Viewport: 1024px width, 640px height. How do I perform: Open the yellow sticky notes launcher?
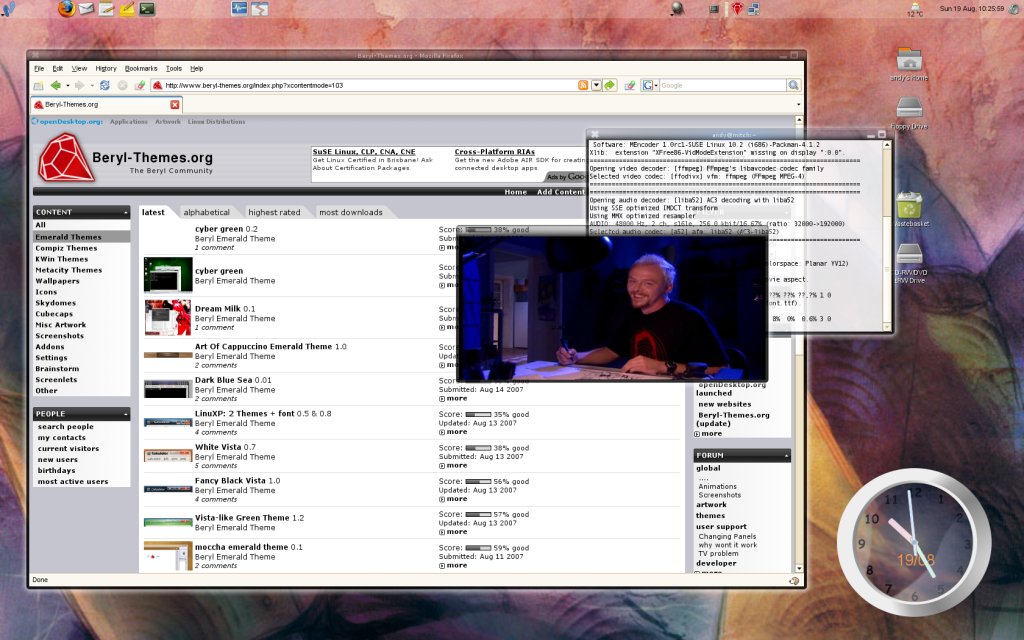click(127, 9)
